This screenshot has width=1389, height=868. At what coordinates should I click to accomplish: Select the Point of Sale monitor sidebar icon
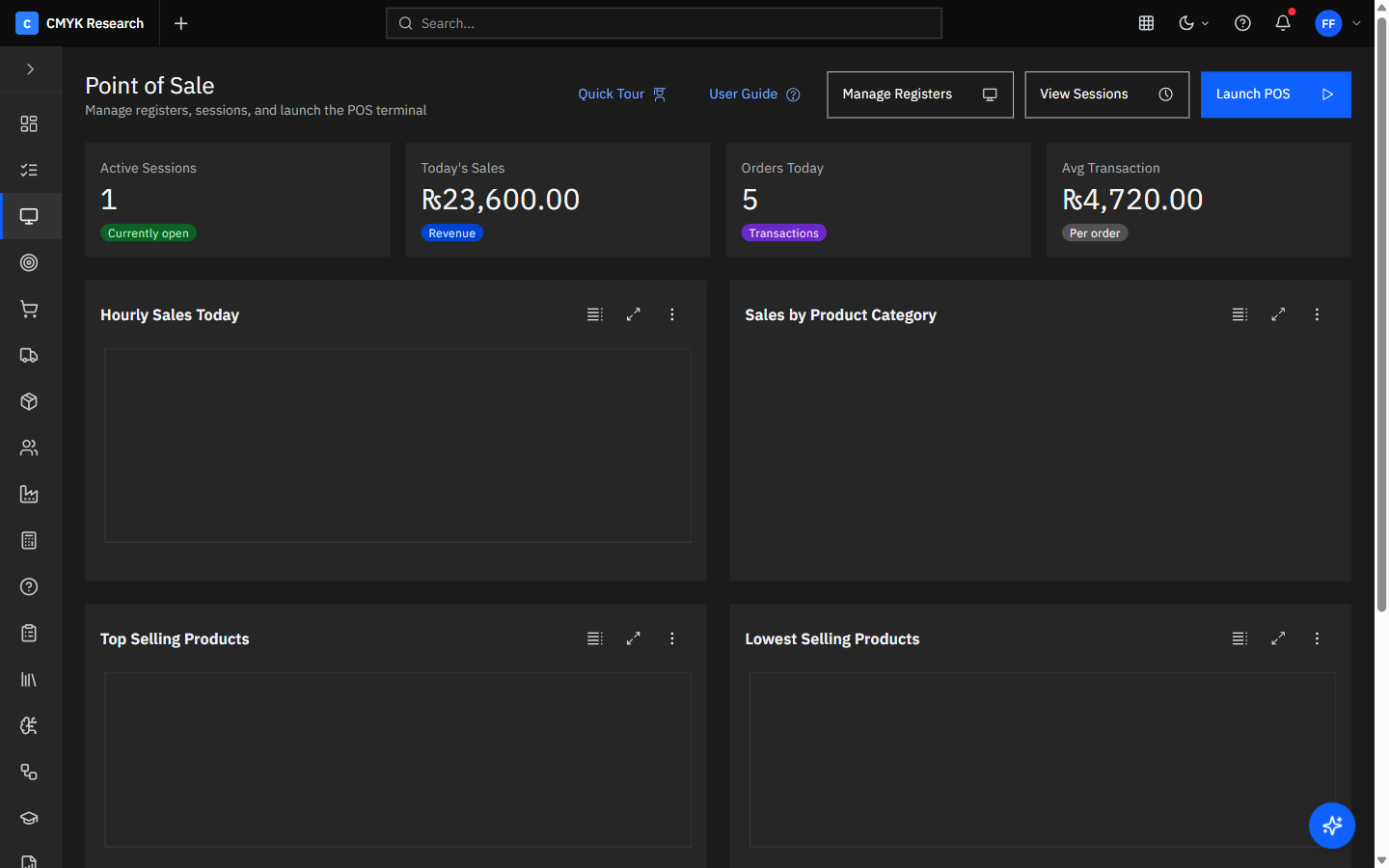pos(29,216)
